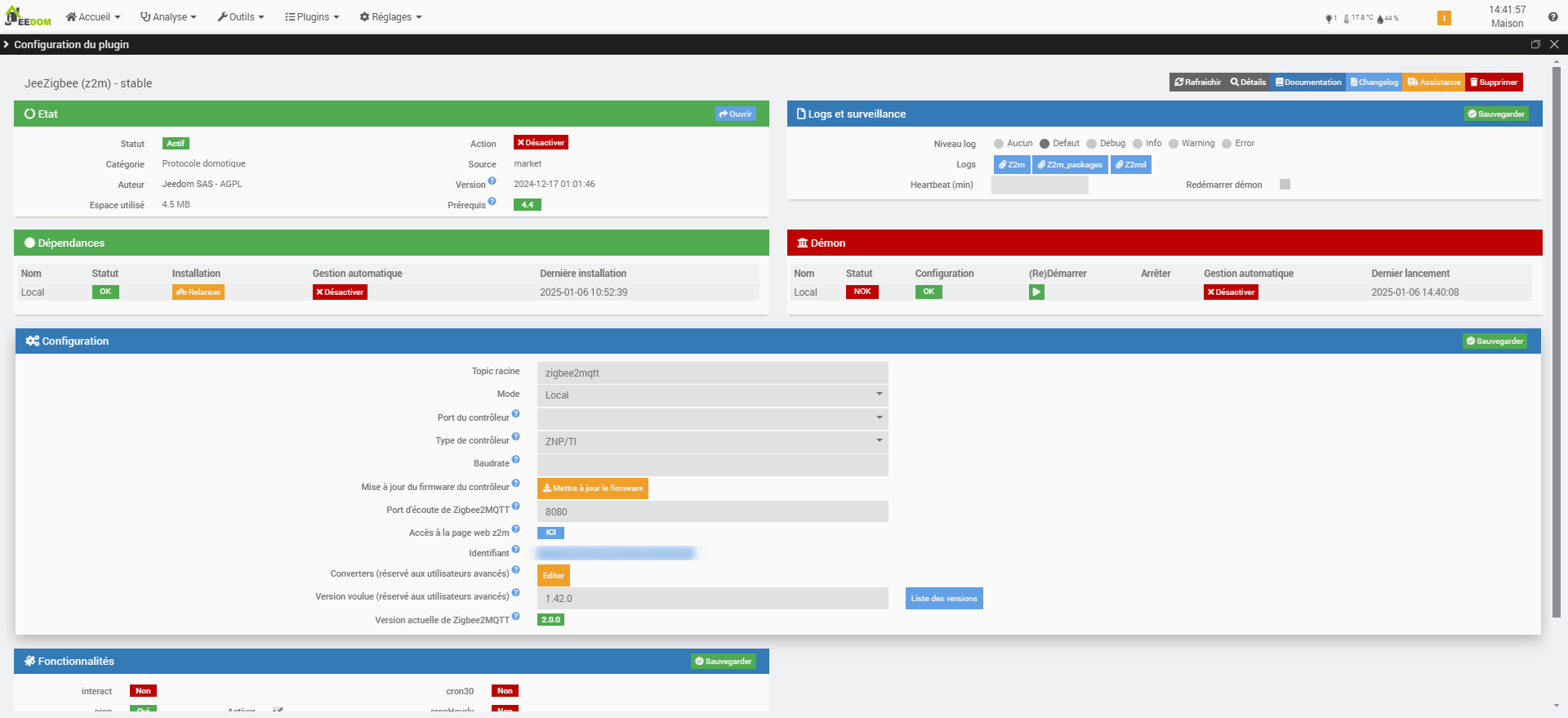This screenshot has height=718, width=1568.
Task: Click help icon beside Baudrate
Action: [x=516, y=460]
